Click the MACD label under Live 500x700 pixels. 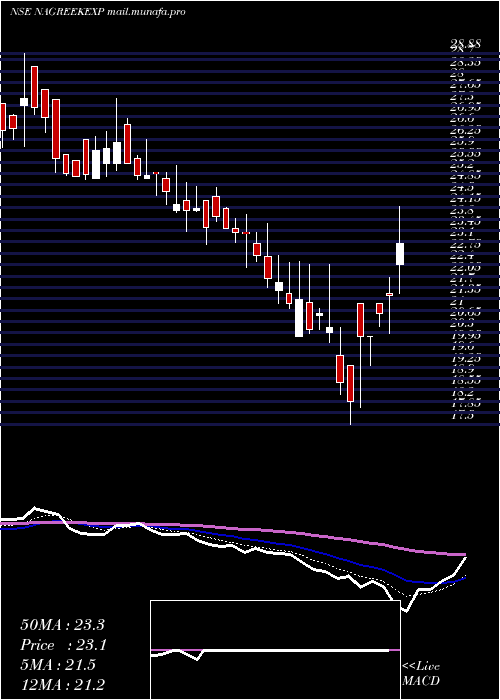pyautogui.click(x=421, y=681)
